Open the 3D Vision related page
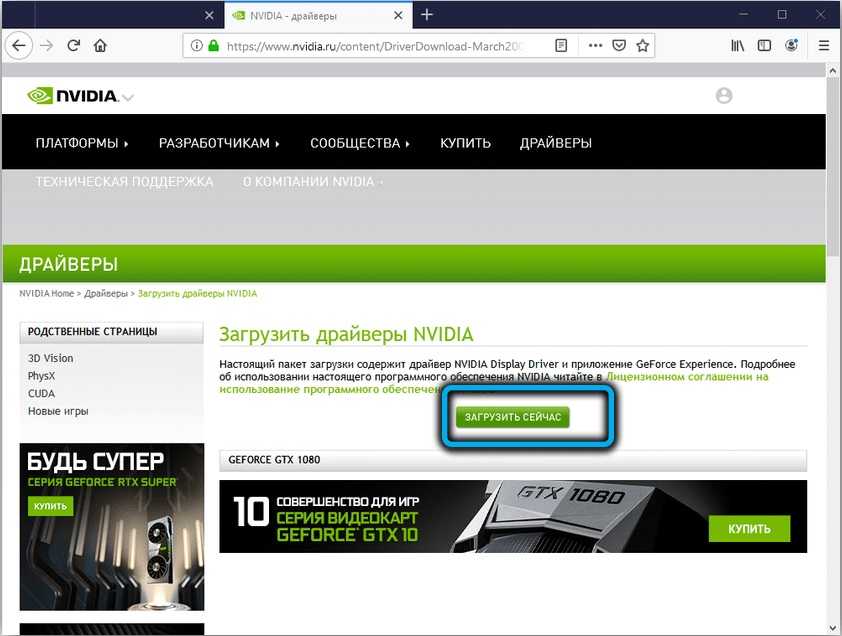Image resolution: width=842 pixels, height=636 pixels. 50,358
